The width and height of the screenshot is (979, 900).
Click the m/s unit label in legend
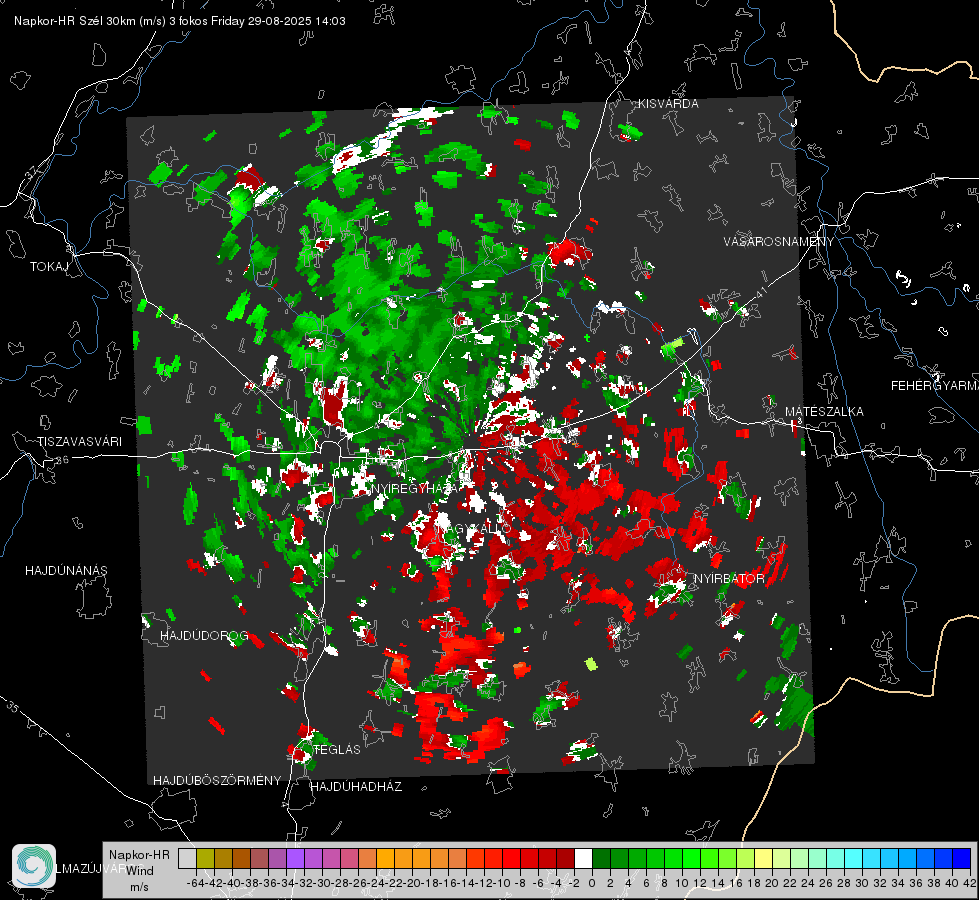click(x=139, y=887)
